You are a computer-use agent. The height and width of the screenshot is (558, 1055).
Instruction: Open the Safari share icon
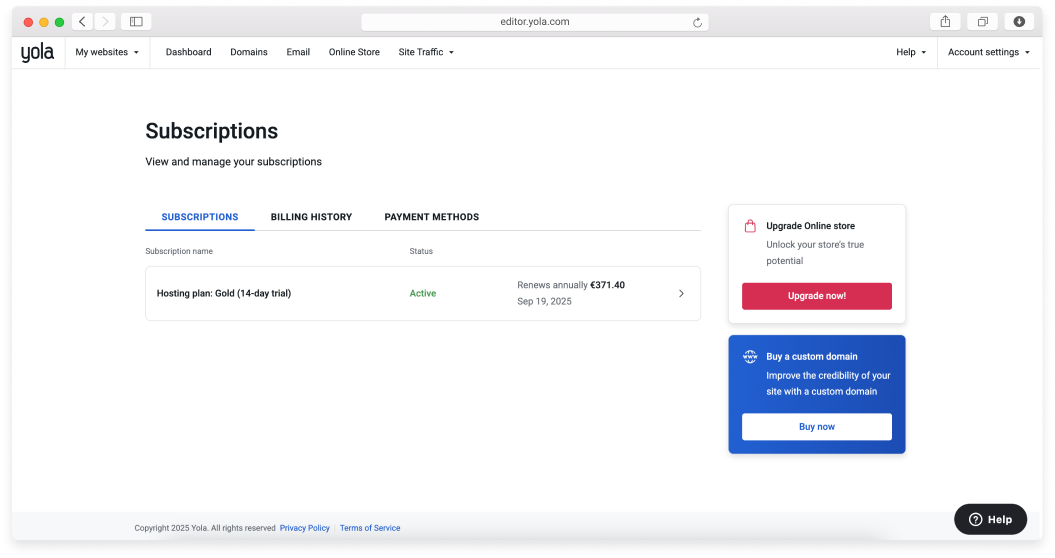[945, 21]
